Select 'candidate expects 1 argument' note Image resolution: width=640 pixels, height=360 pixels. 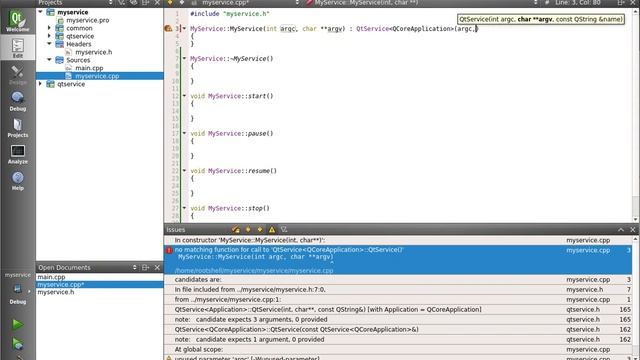coord(398,340)
